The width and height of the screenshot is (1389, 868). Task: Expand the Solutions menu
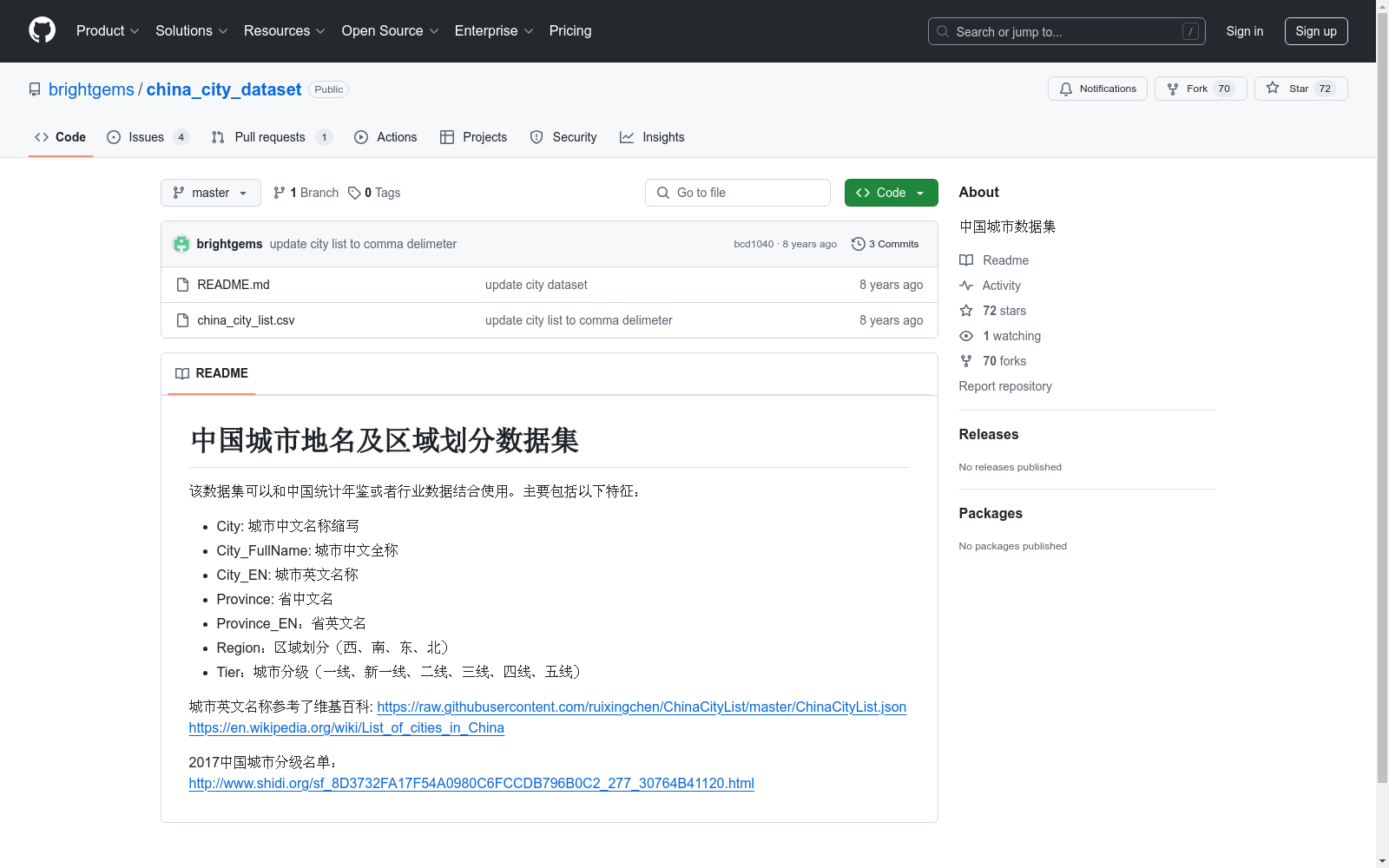coord(192,30)
